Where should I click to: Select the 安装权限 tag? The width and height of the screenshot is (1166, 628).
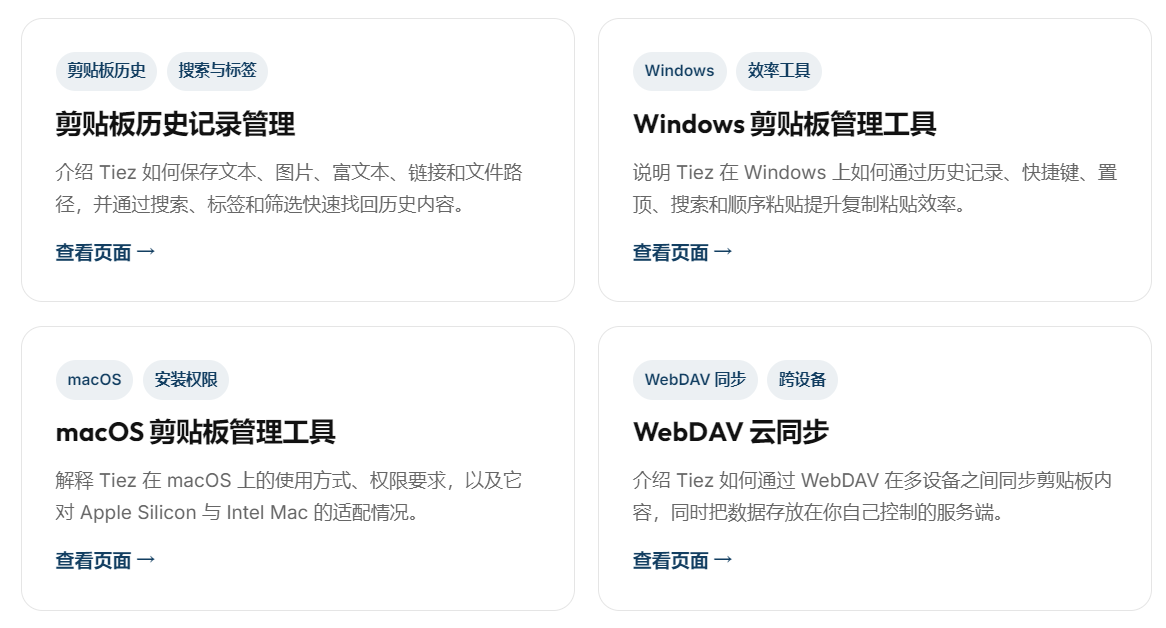pos(186,380)
